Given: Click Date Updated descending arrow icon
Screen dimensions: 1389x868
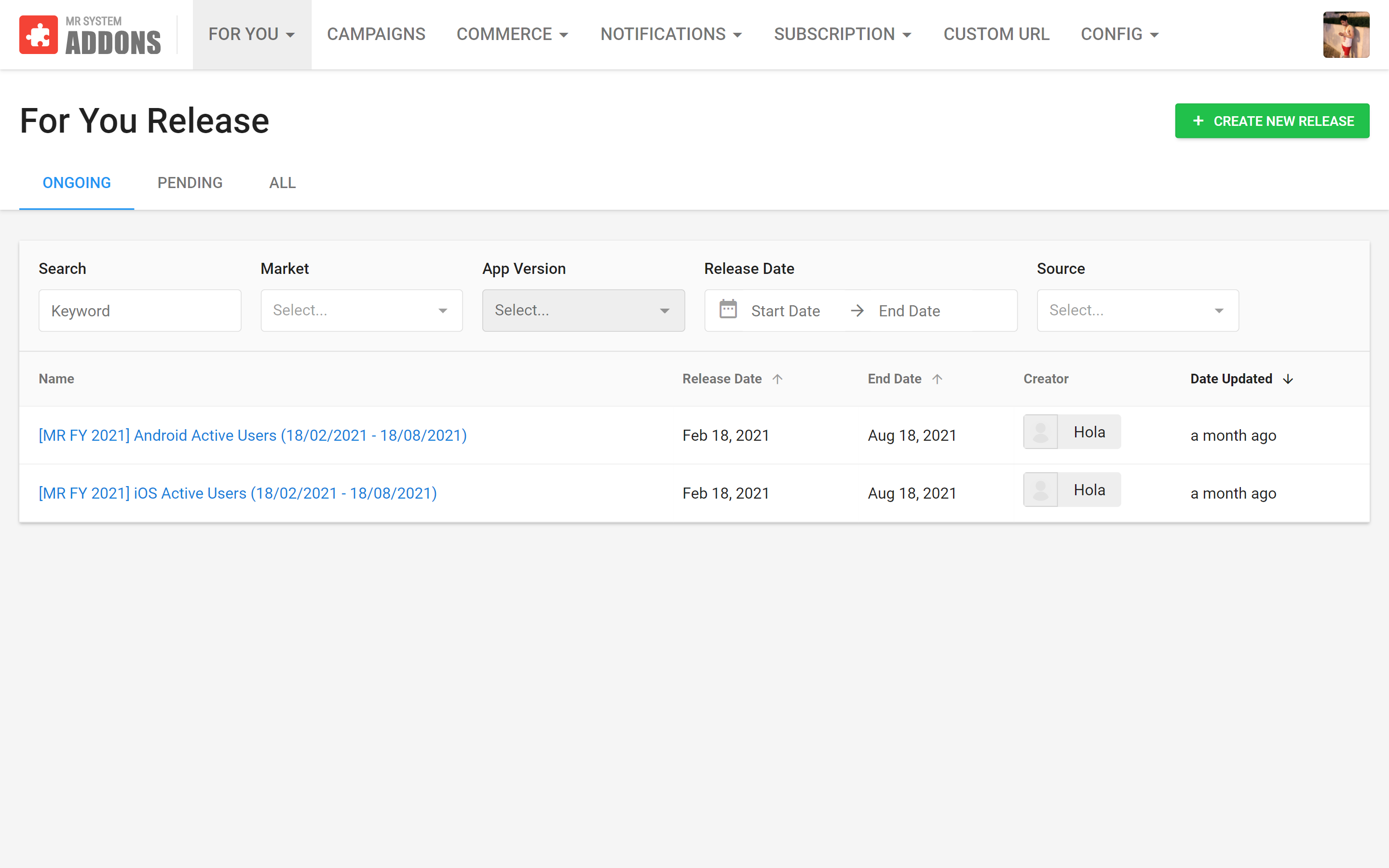Looking at the screenshot, I should [x=1288, y=379].
